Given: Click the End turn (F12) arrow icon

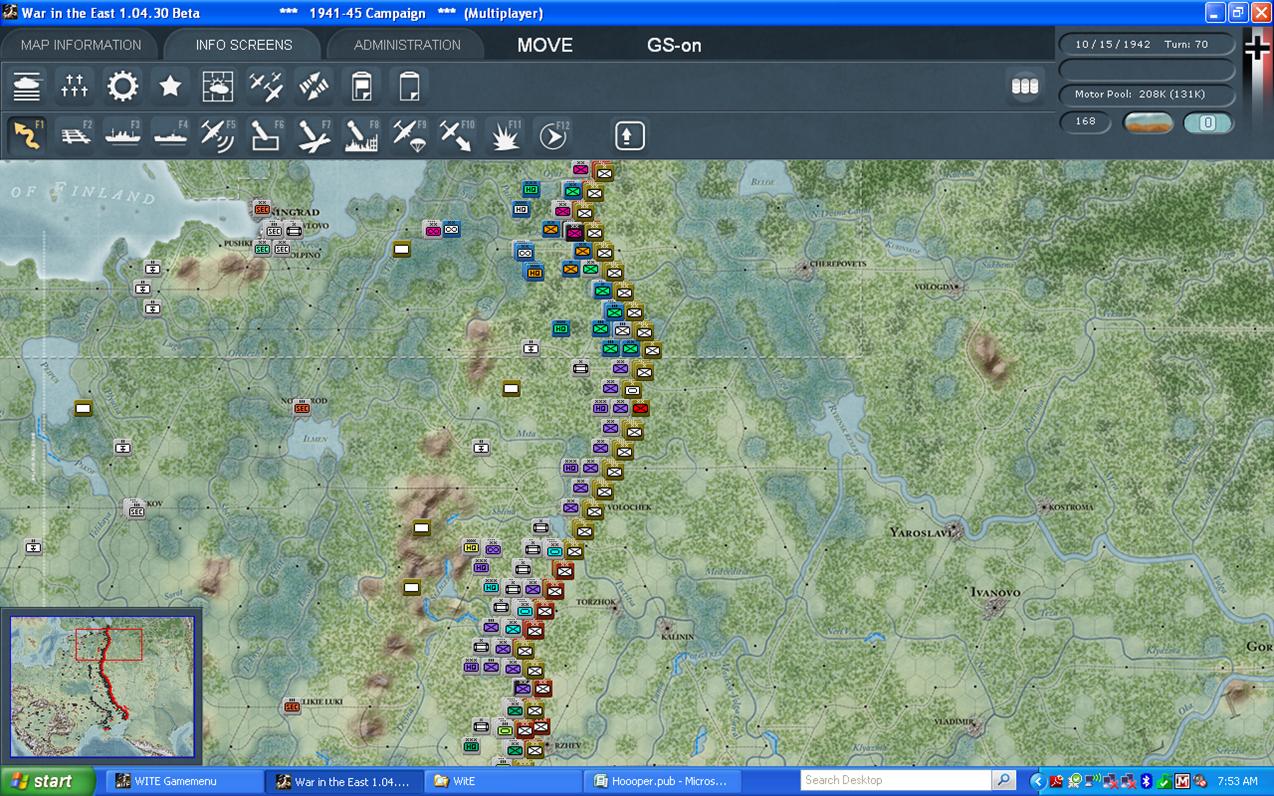Looking at the screenshot, I should 552,135.
